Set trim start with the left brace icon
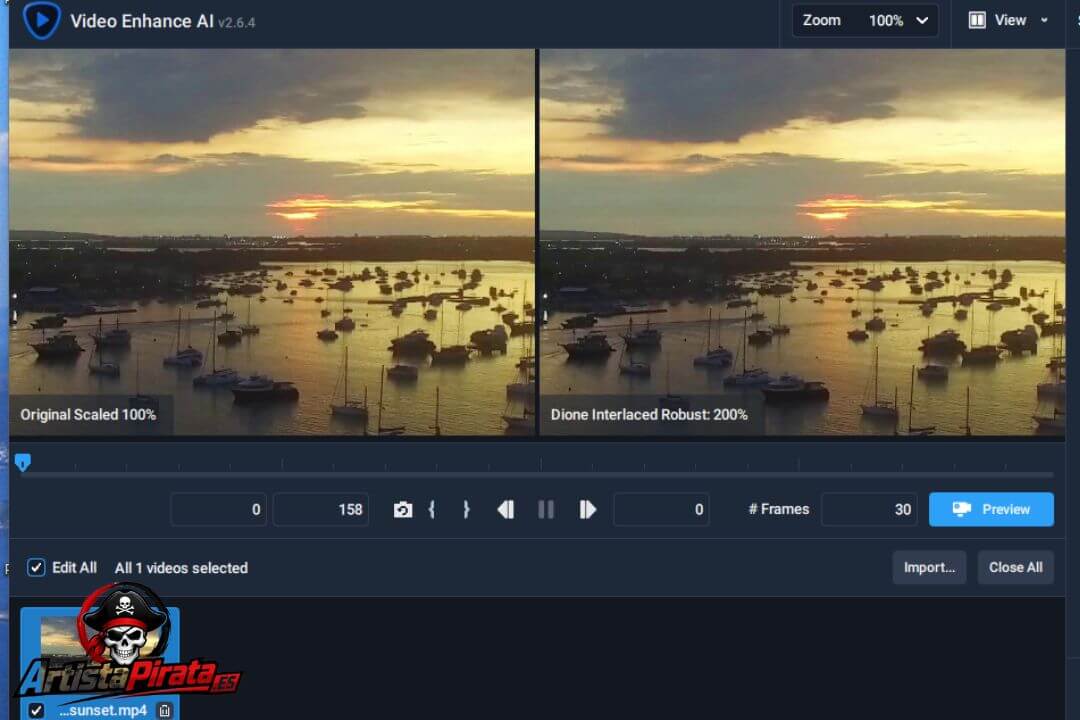This screenshot has height=720, width=1080. tap(432, 510)
